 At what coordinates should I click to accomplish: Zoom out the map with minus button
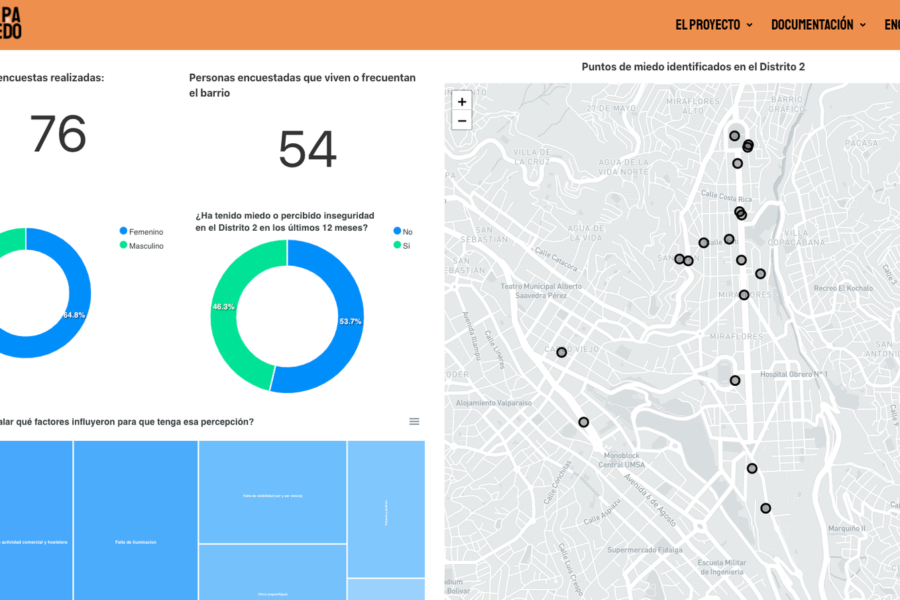(x=461, y=121)
